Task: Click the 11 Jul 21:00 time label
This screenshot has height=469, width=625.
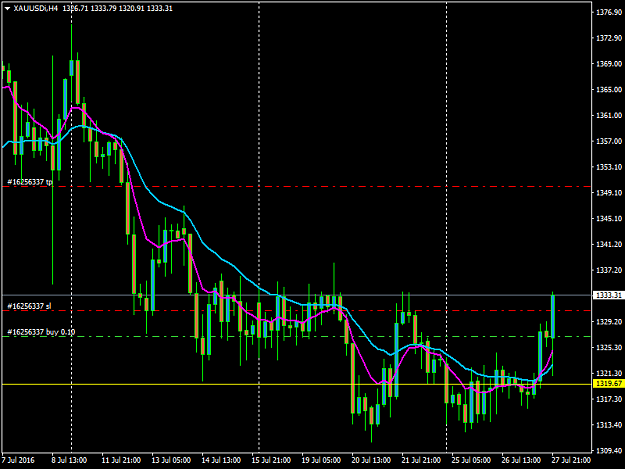Action: (121, 460)
